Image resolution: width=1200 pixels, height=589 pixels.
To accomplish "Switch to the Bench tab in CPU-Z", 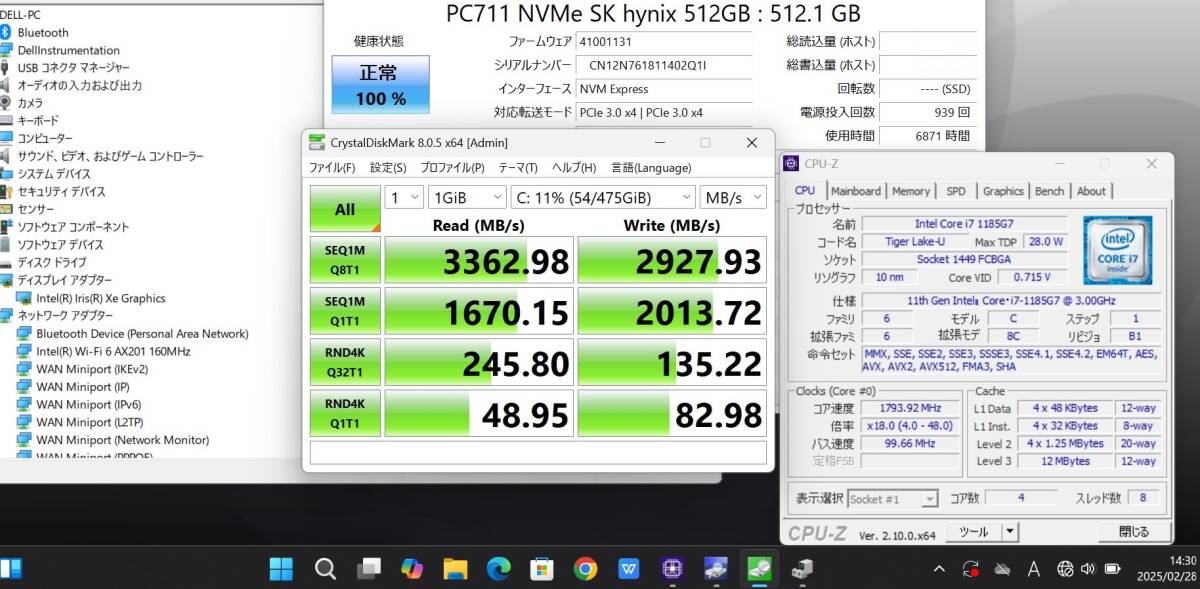I will click(x=1049, y=191).
